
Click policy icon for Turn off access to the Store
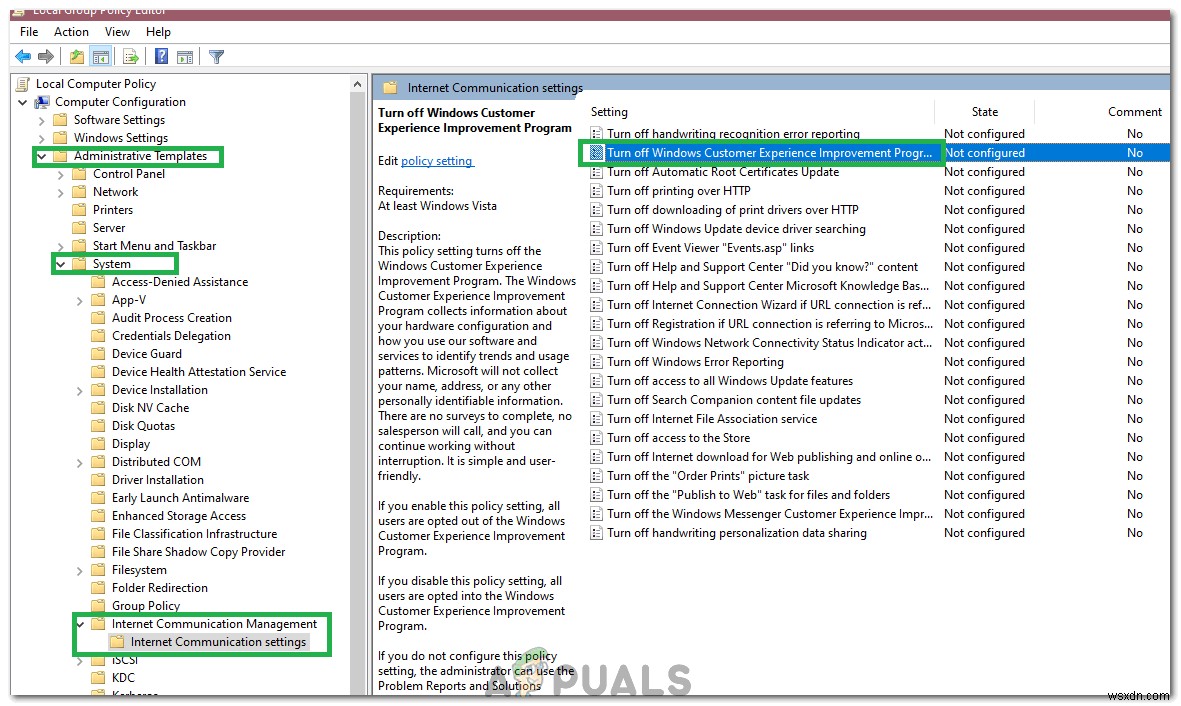pyautogui.click(x=597, y=438)
